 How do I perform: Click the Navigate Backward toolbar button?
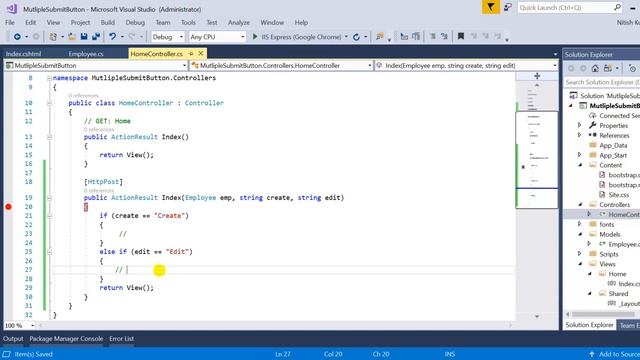[17, 37]
